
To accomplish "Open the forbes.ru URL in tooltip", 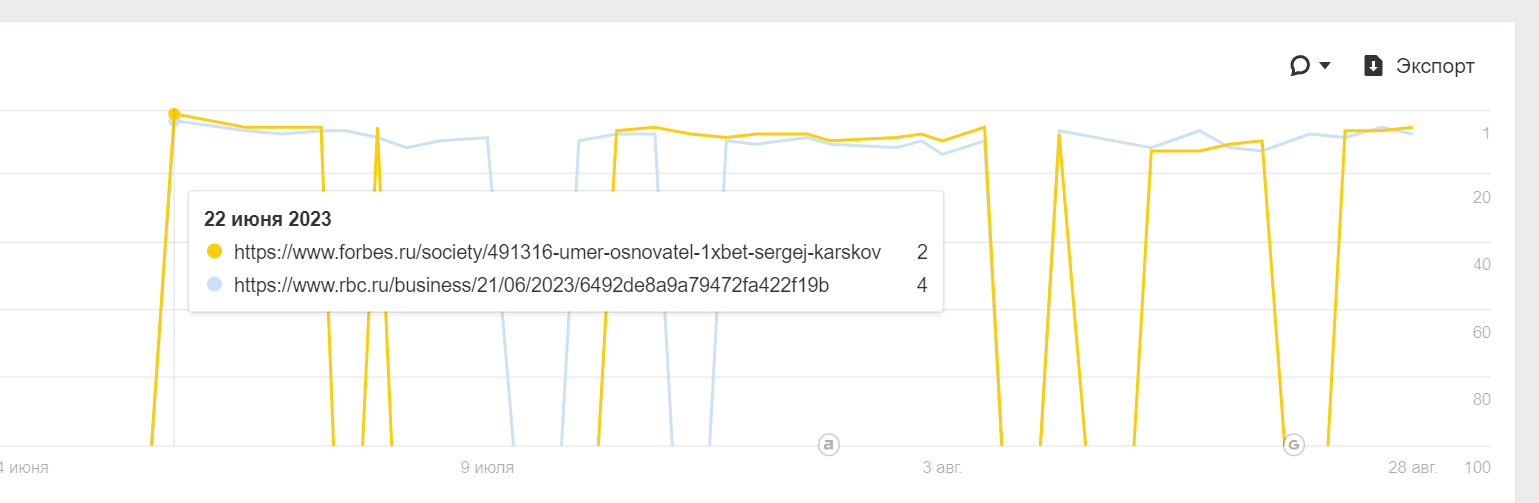I will (557, 252).
